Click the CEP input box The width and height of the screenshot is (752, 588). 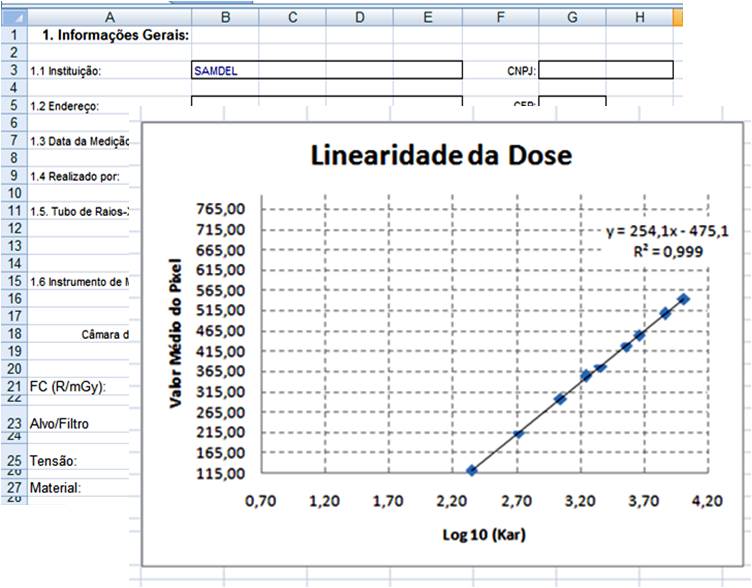[x=572, y=101]
